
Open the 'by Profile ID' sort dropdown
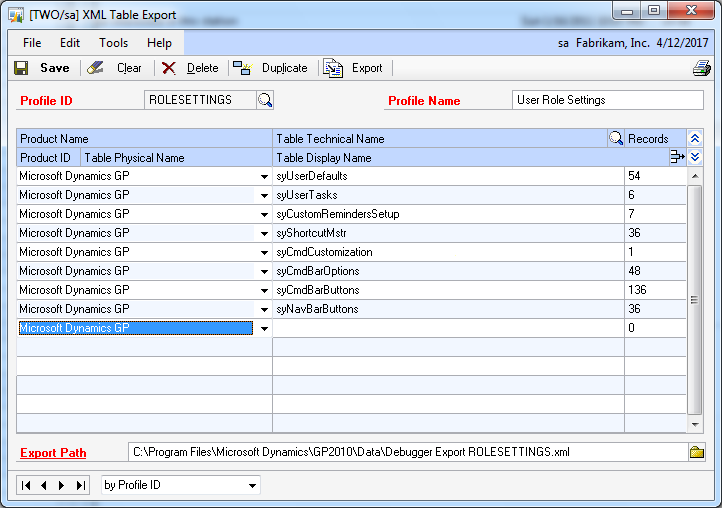(252, 485)
